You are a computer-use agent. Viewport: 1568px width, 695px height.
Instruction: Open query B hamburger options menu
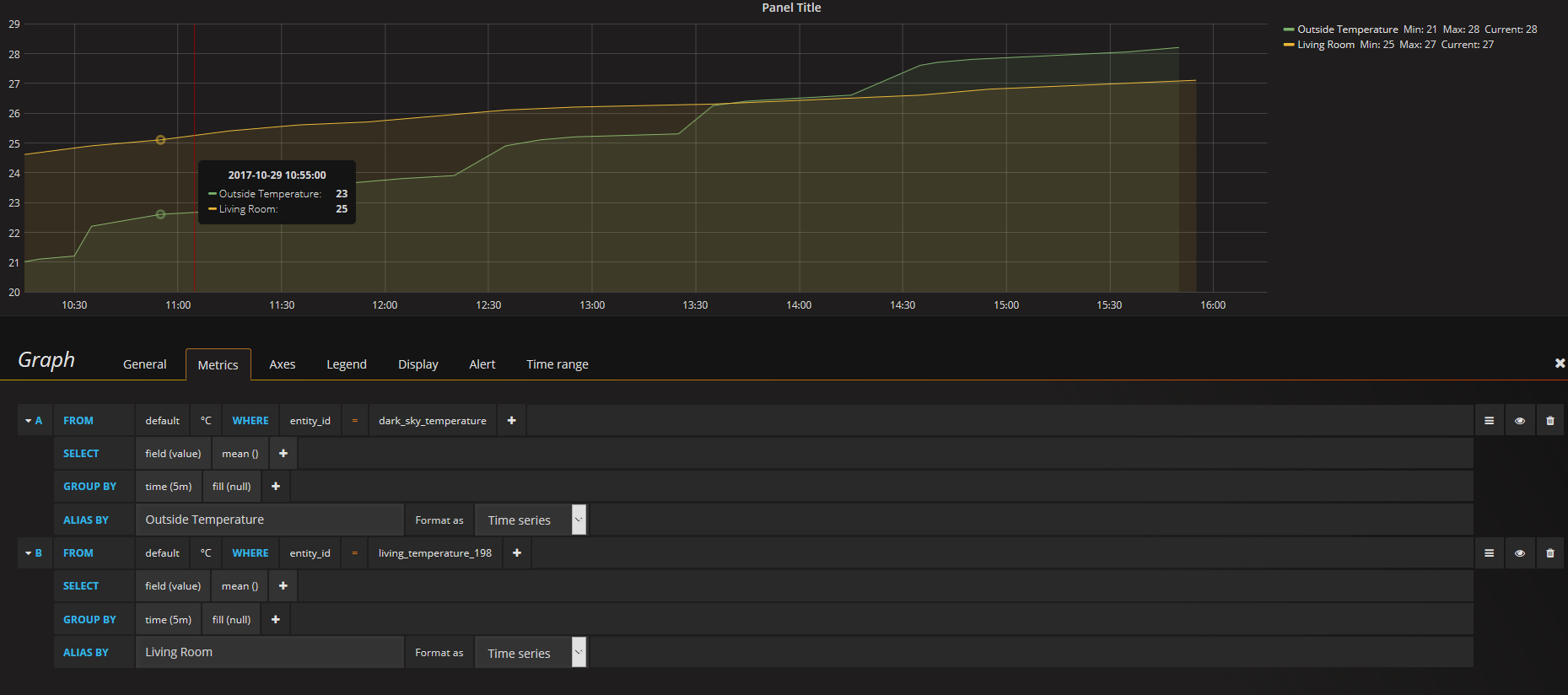(1489, 553)
